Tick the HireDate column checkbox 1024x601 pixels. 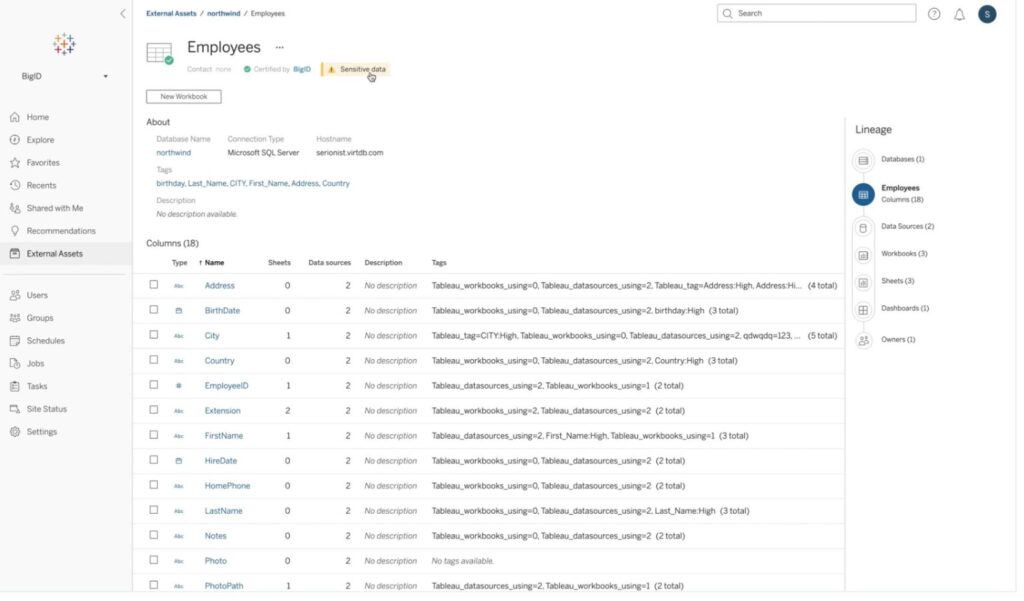click(154, 460)
